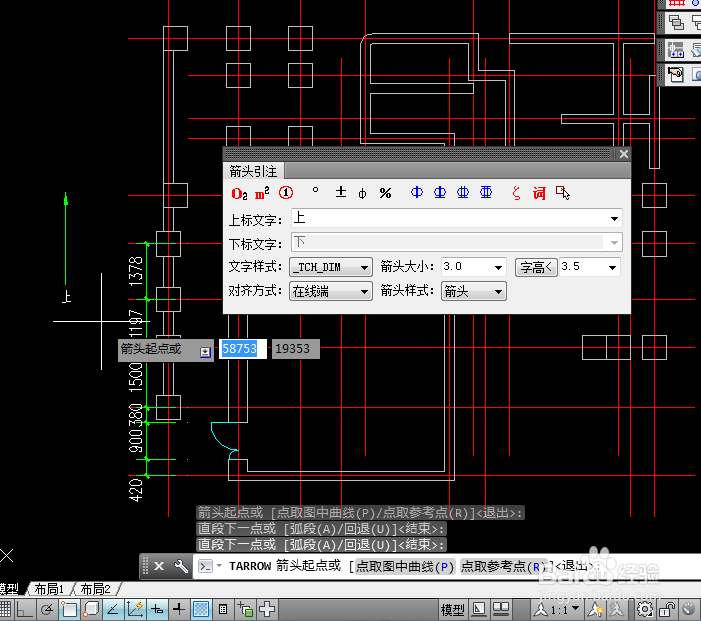Click the 19353 coordinate input box

296,349
